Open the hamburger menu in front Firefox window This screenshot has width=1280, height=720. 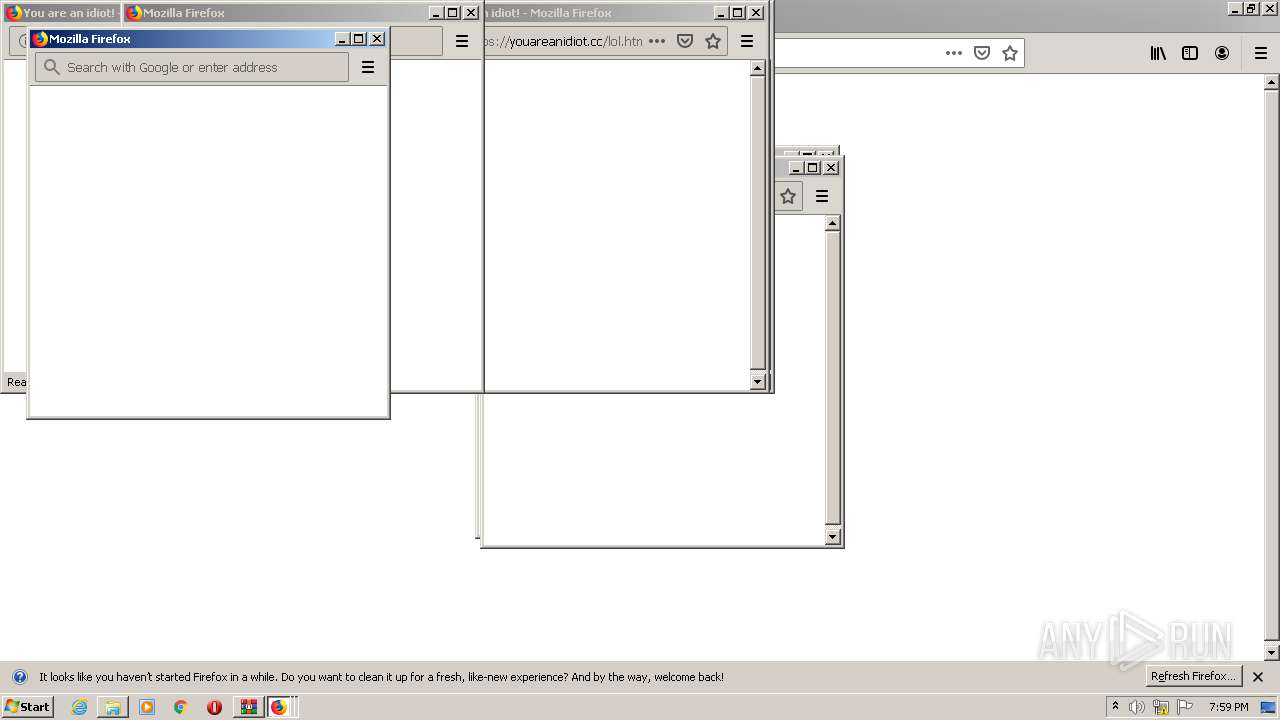click(x=368, y=67)
